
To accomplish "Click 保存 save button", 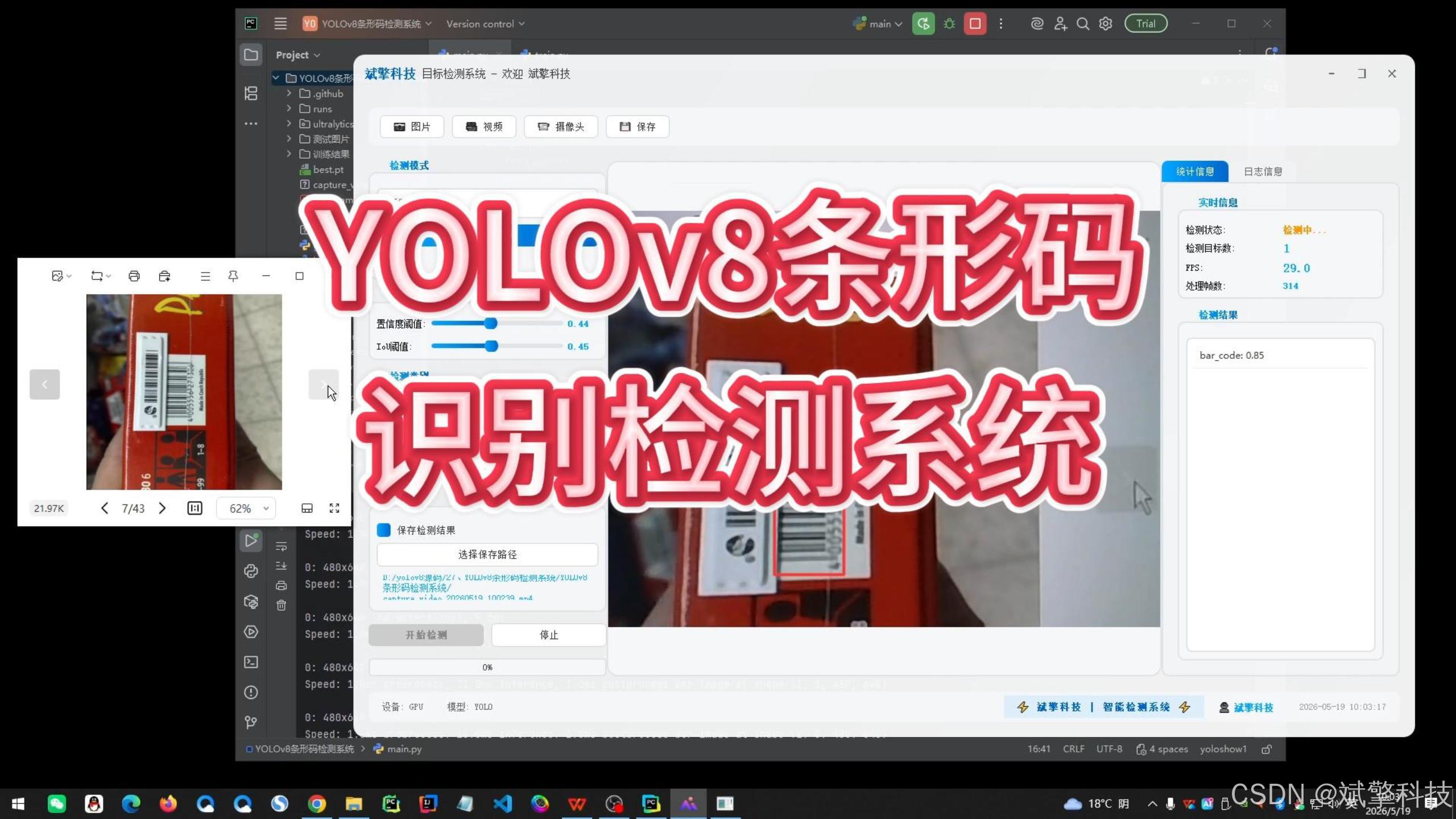I will tap(638, 126).
